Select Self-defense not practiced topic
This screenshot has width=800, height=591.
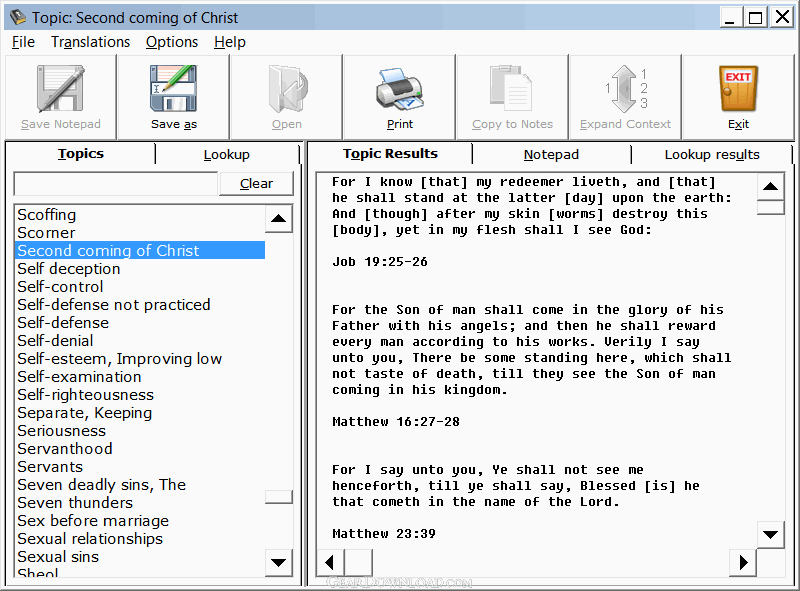coord(140,305)
